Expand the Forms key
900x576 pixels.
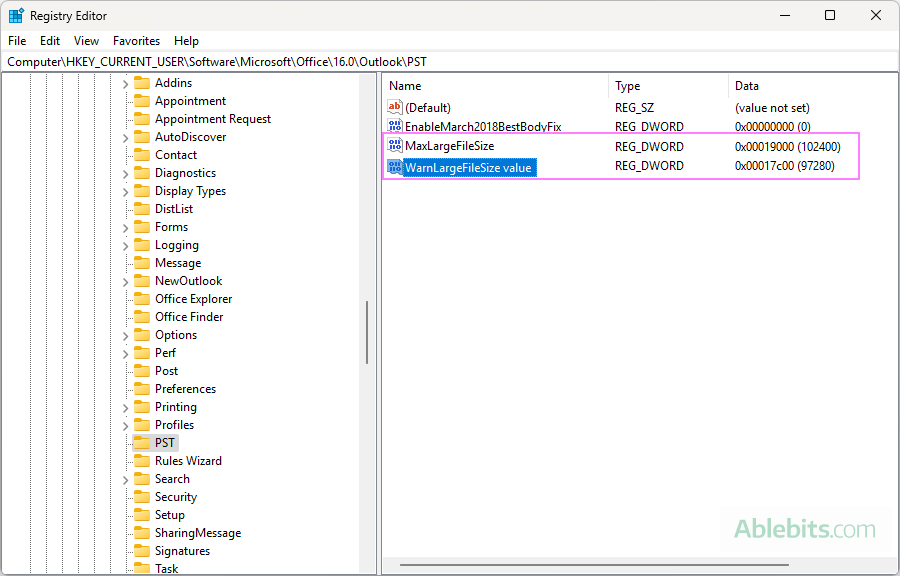click(126, 228)
